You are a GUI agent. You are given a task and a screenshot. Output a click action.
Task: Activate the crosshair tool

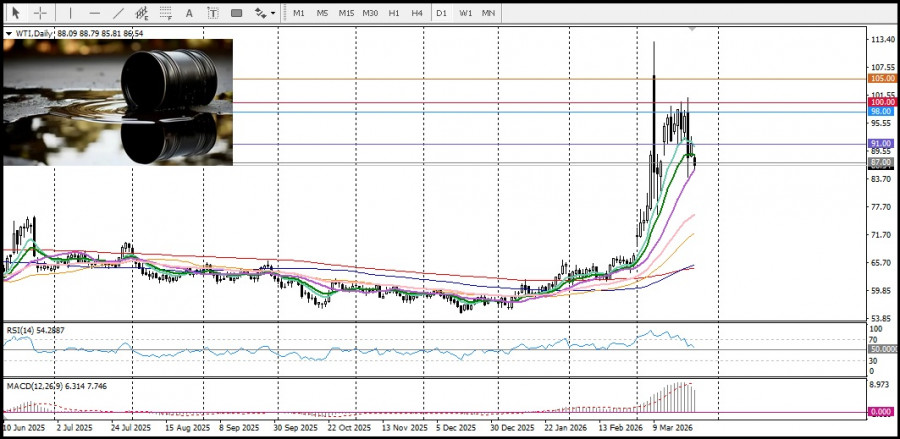pyautogui.click(x=40, y=13)
